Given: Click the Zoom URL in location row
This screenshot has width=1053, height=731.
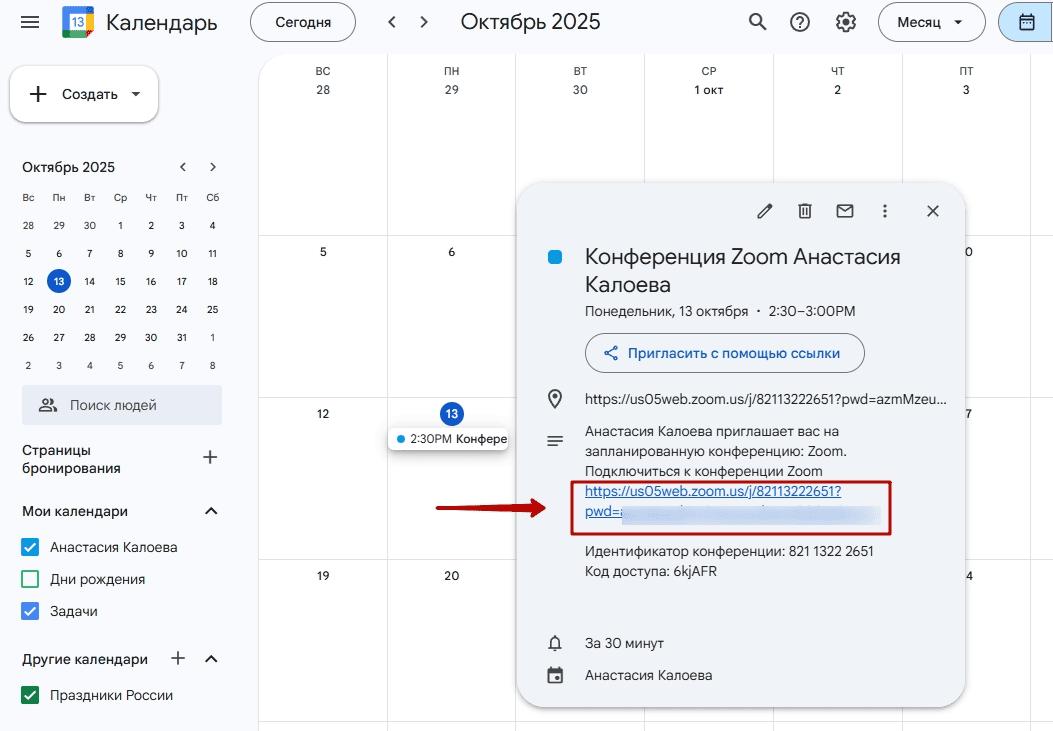Looking at the screenshot, I should pyautogui.click(x=766, y=399).
